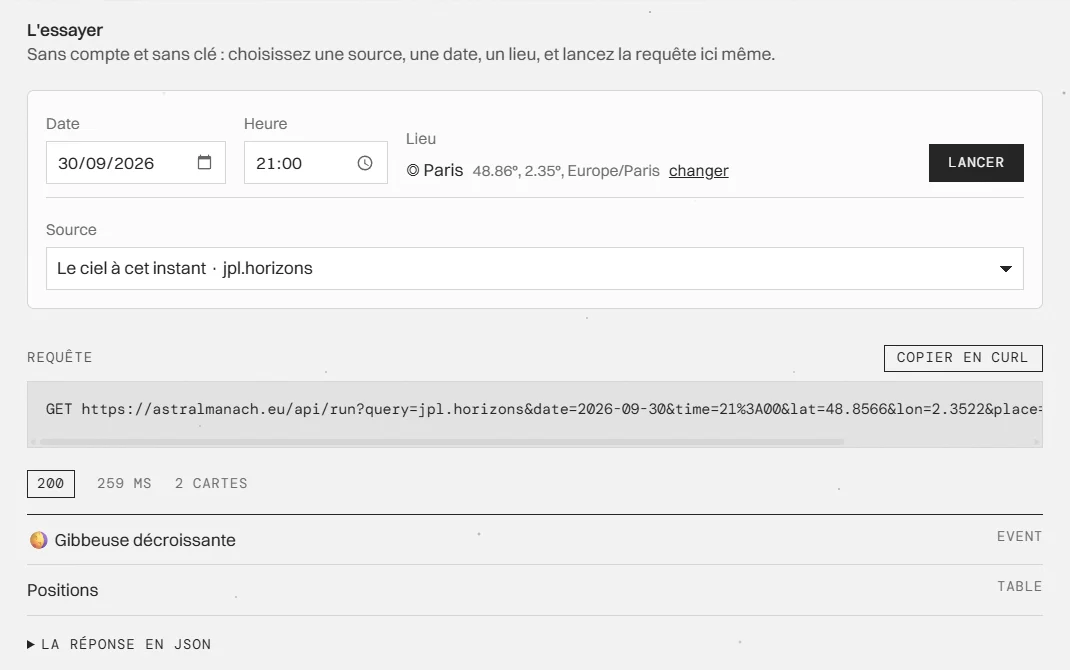
Task: Click the coordinates 48.86°, 2.35°, Europe/Paris
Action: (x=566, y=171)
